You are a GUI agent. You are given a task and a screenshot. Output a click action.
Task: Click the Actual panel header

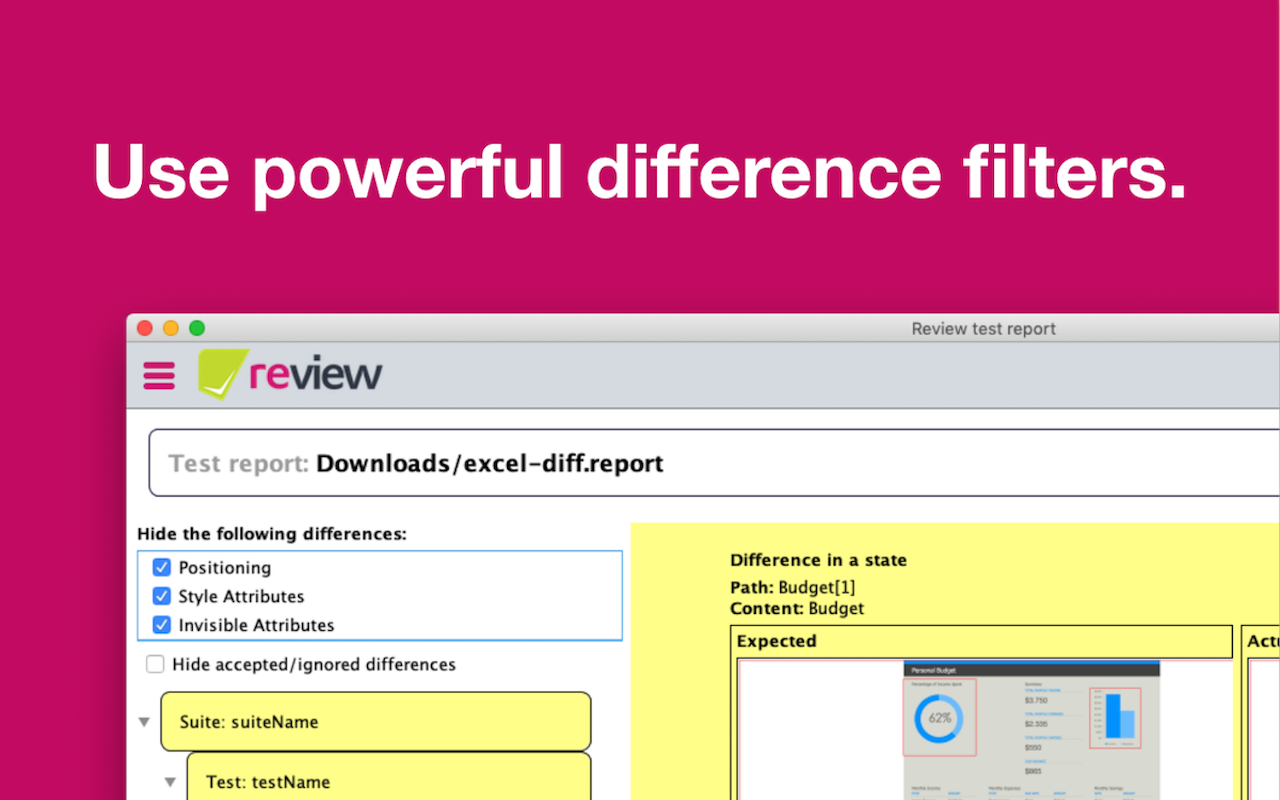[1262, 641]
